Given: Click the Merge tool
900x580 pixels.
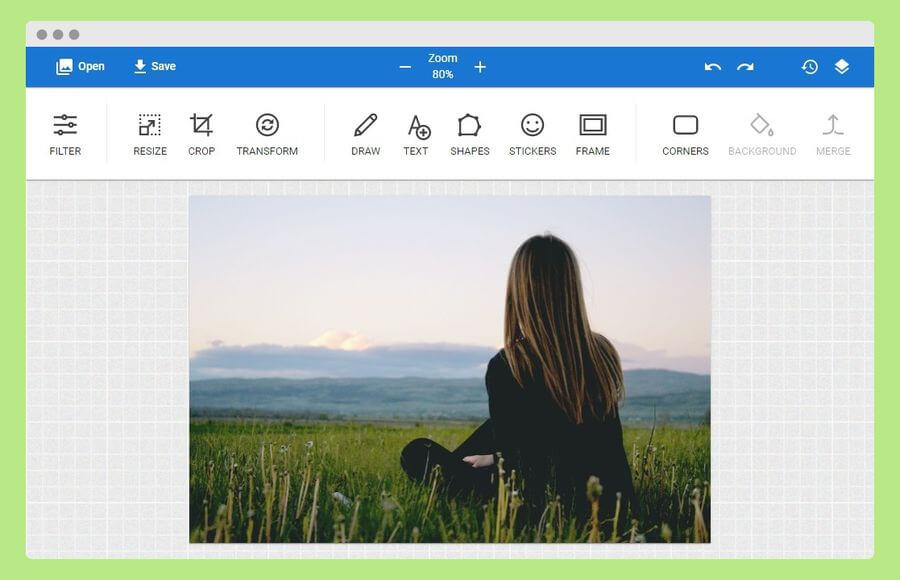Looking at the screenshot, I should pyautogui.click(x=833, y=135).
